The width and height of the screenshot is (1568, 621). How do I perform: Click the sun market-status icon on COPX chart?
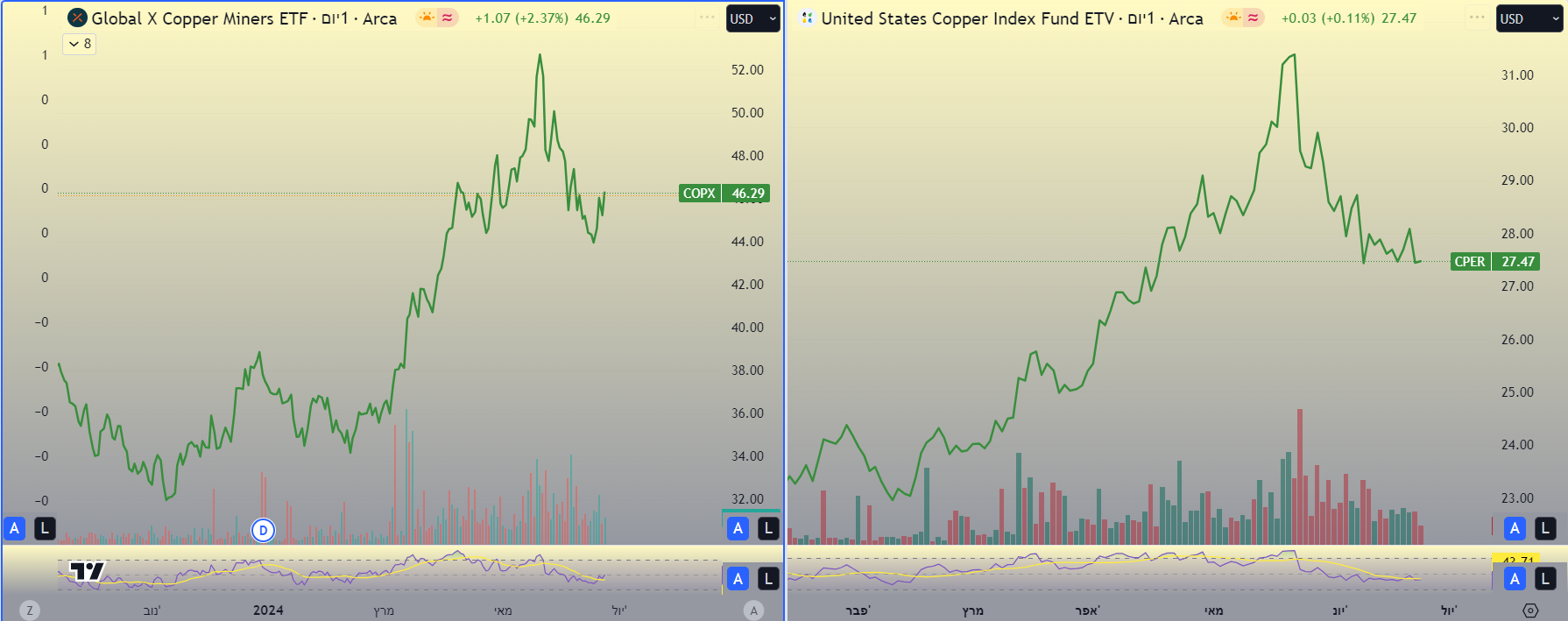point(427,18)
